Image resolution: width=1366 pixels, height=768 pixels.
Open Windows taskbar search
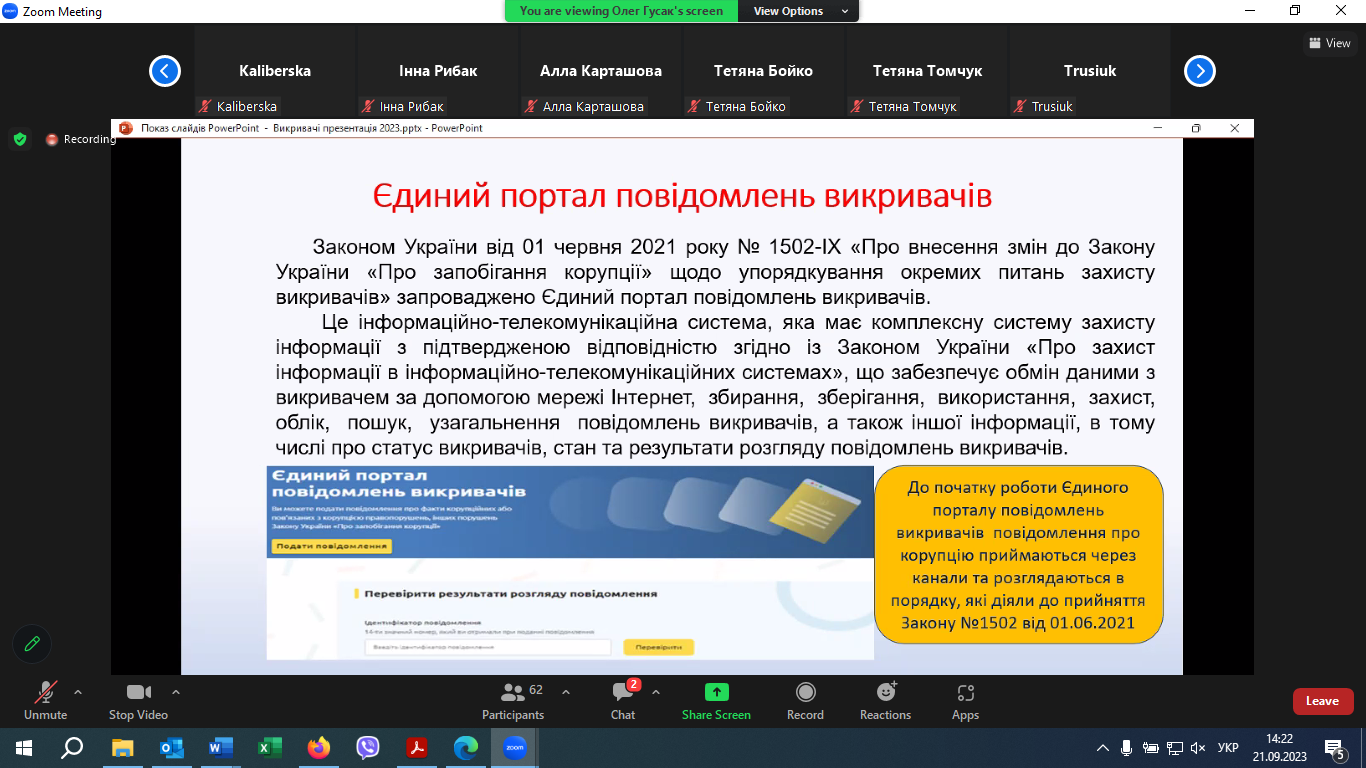point(72,747)
